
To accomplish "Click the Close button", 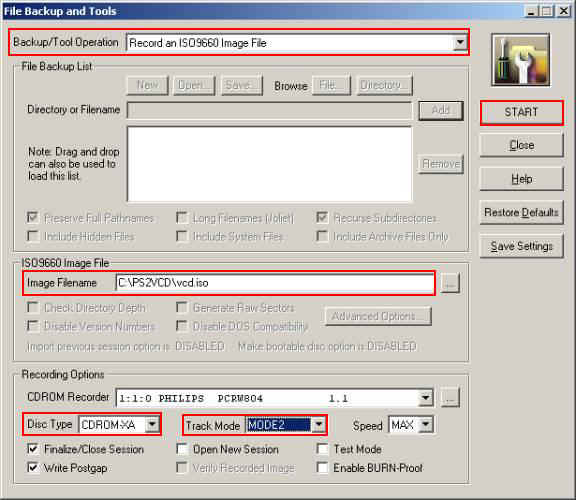I will coord(521,145).
